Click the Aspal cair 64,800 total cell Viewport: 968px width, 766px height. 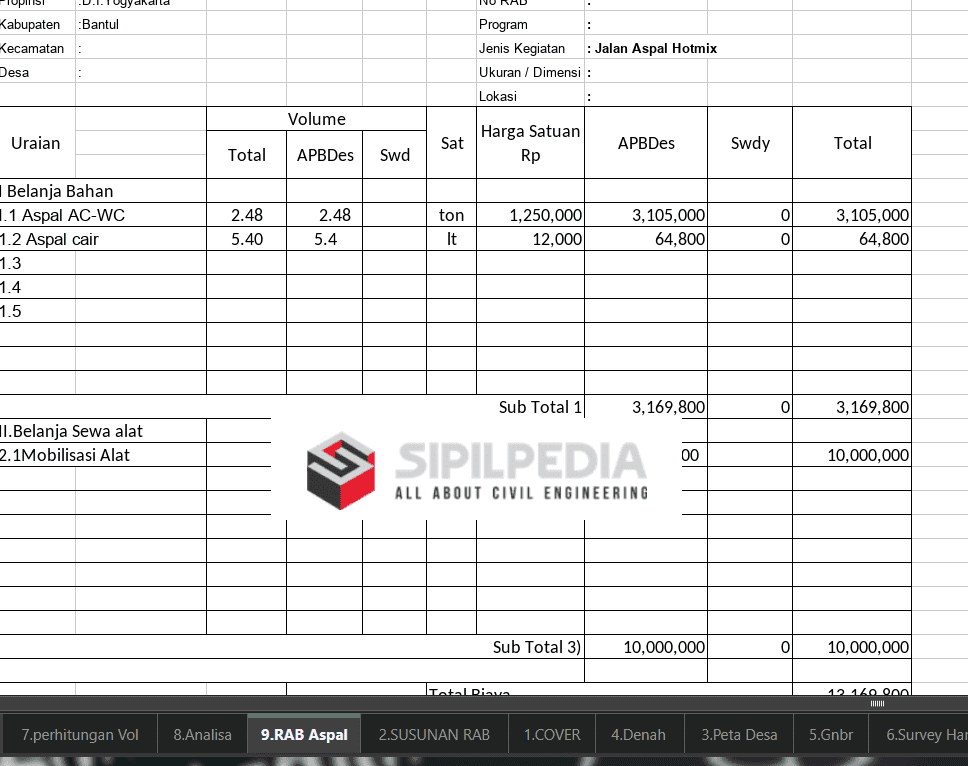(852, 239)
